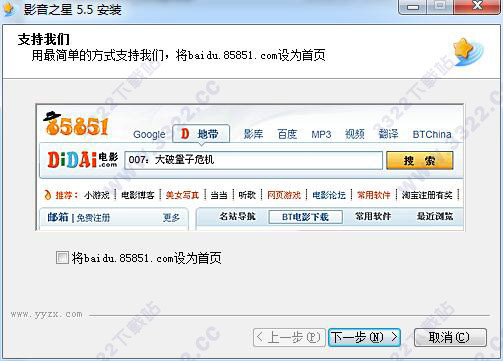This screenshot has height=361, width=503.
Task: Open the 听歌 link
Action: coord(247,195)
